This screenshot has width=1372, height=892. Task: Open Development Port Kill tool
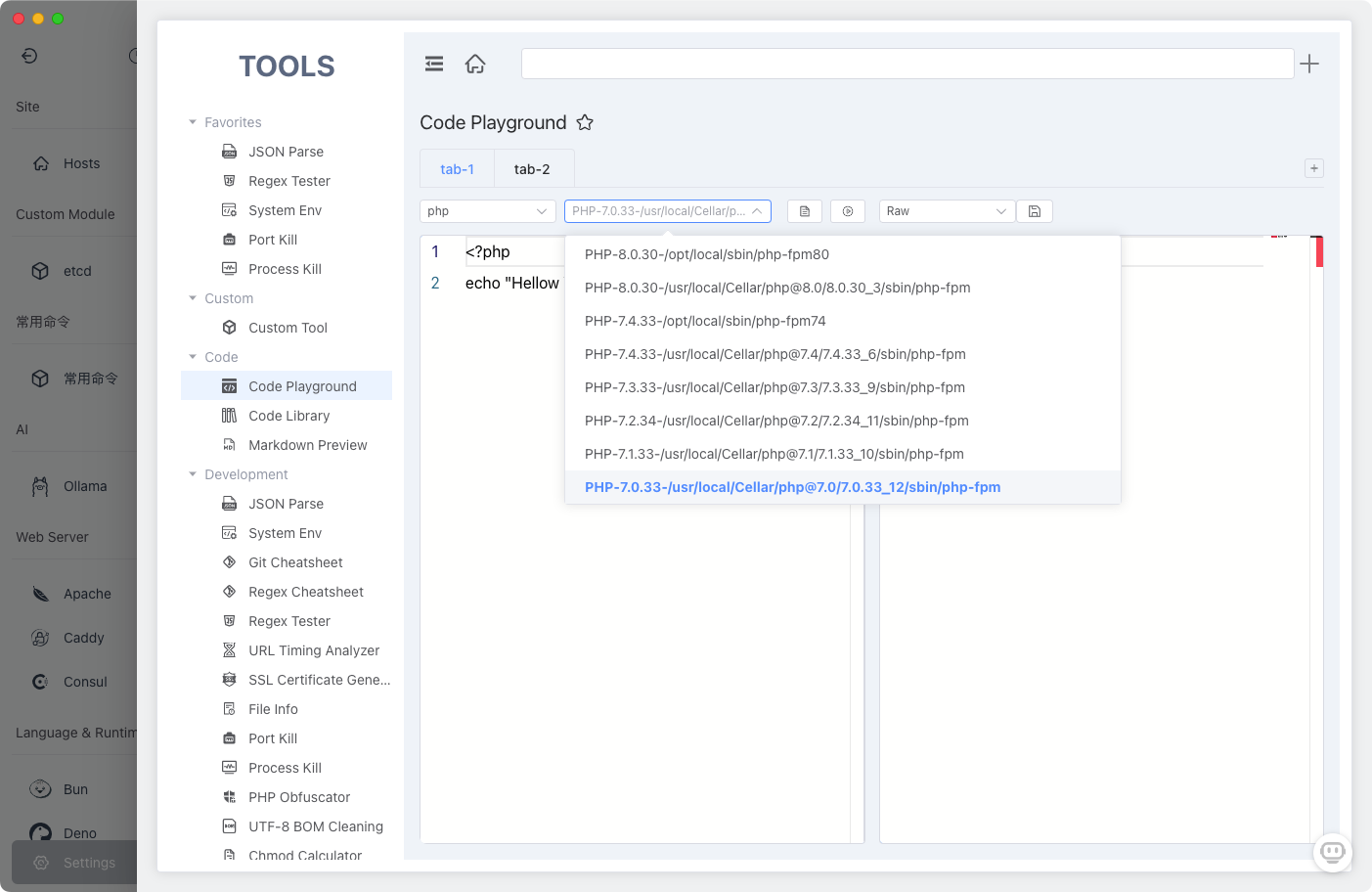click(287, 738)
